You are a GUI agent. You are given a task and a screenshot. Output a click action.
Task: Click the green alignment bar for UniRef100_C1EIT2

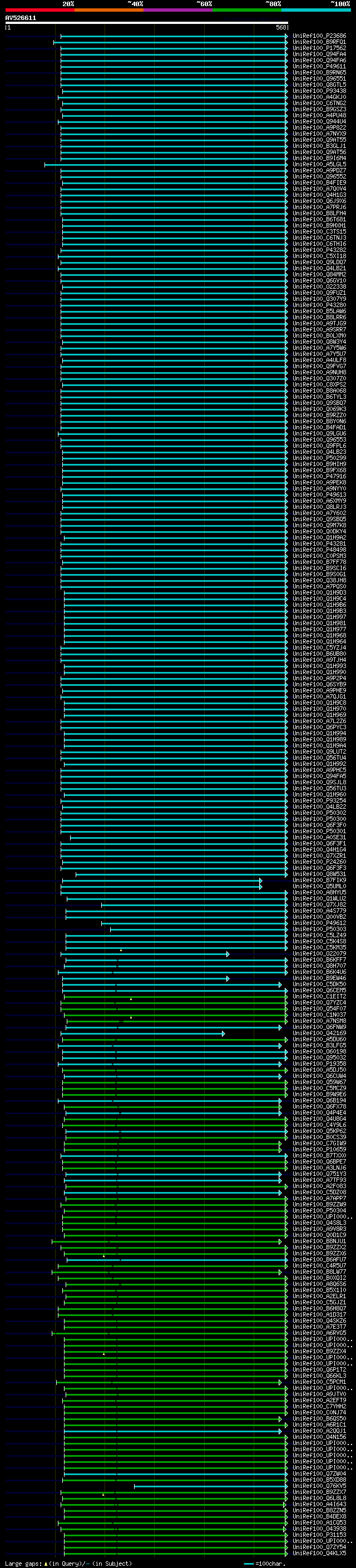tap(175, 996)
